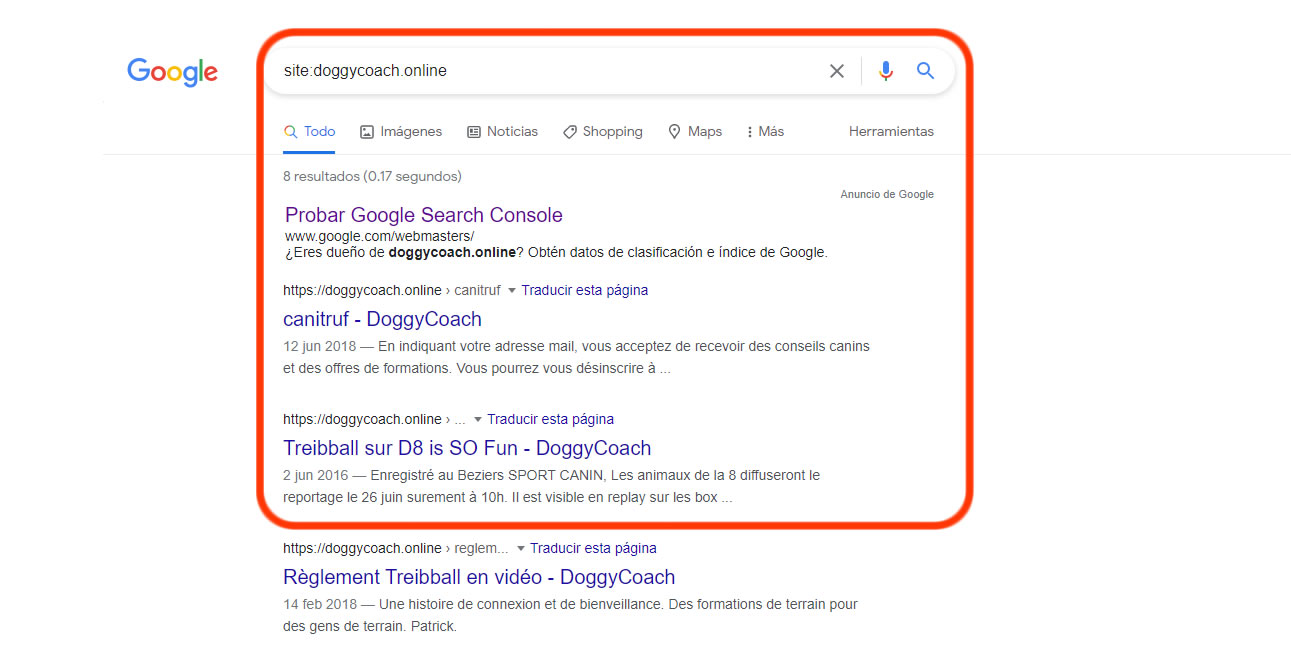Viewport: 1291px width, 658px height.
Task: Start voice search with the microphone icon
Action: [885, 71]
